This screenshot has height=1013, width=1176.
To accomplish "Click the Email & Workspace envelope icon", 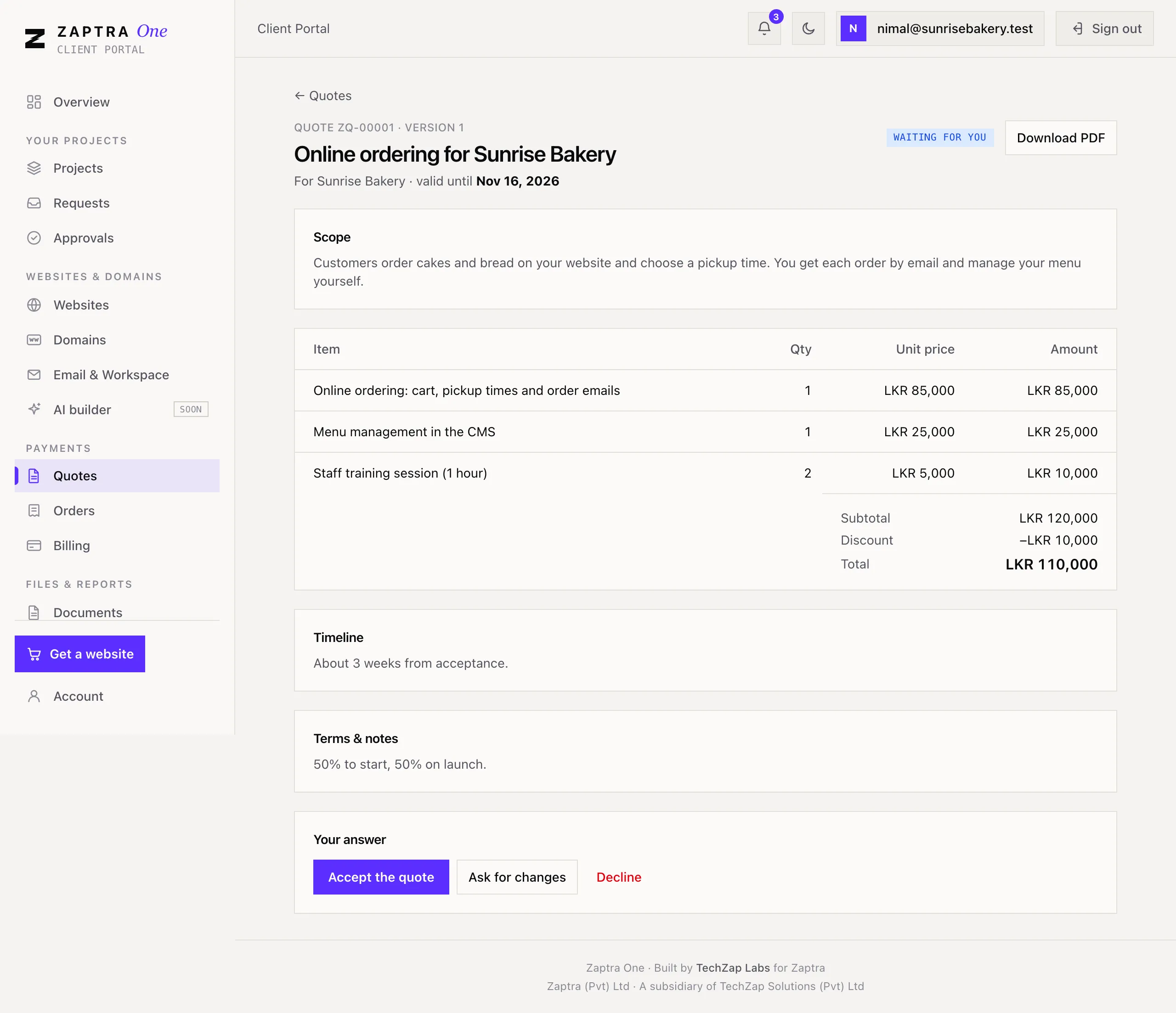I will [34, 375].
